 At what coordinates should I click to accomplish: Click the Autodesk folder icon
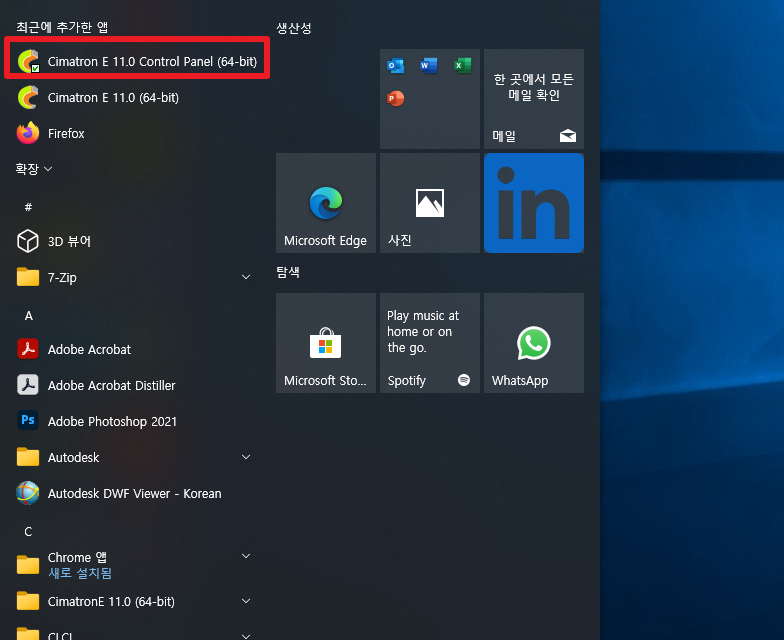coord(28,457)
